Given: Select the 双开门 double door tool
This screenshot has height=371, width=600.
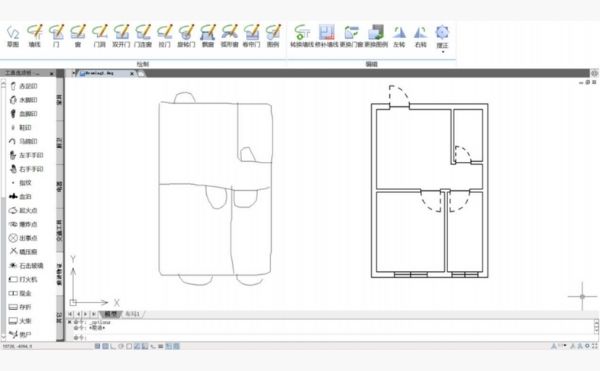Looking at the screenshot, I should click(x=121, y=36).
